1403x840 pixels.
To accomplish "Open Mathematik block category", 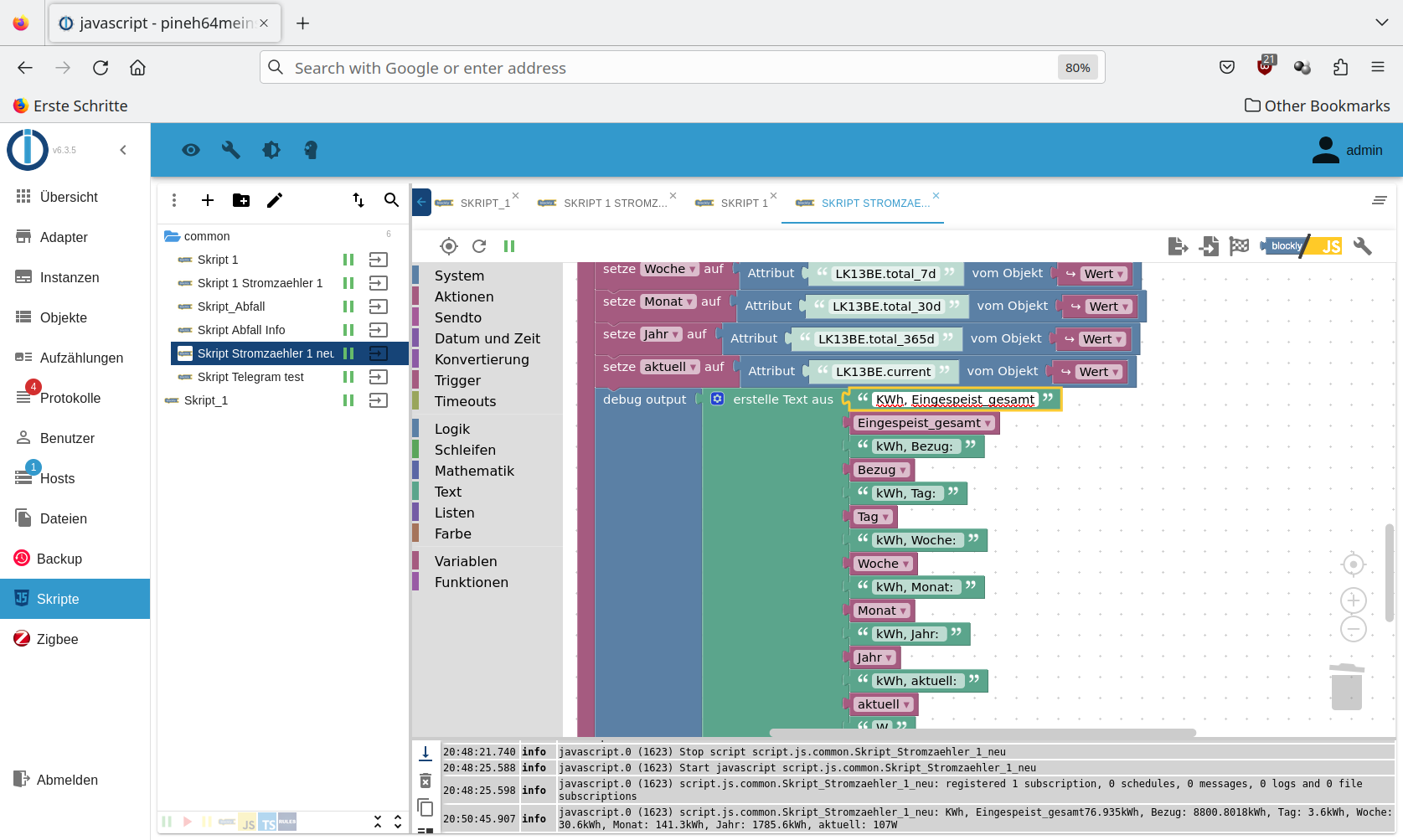I will (474, 471).
